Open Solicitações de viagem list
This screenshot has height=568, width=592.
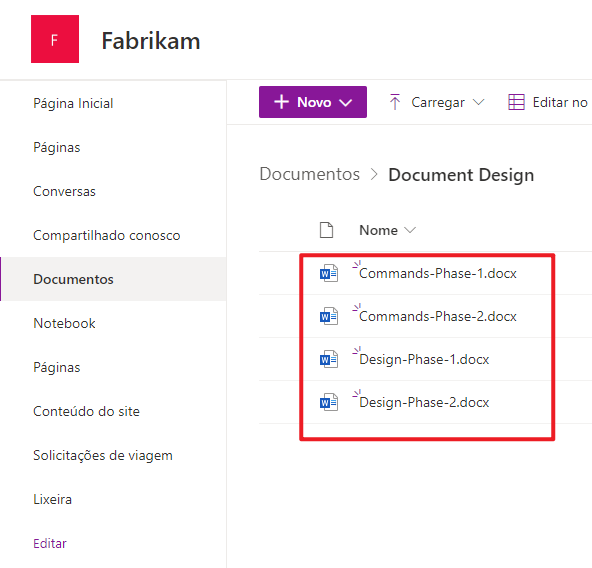coord(103,455)
